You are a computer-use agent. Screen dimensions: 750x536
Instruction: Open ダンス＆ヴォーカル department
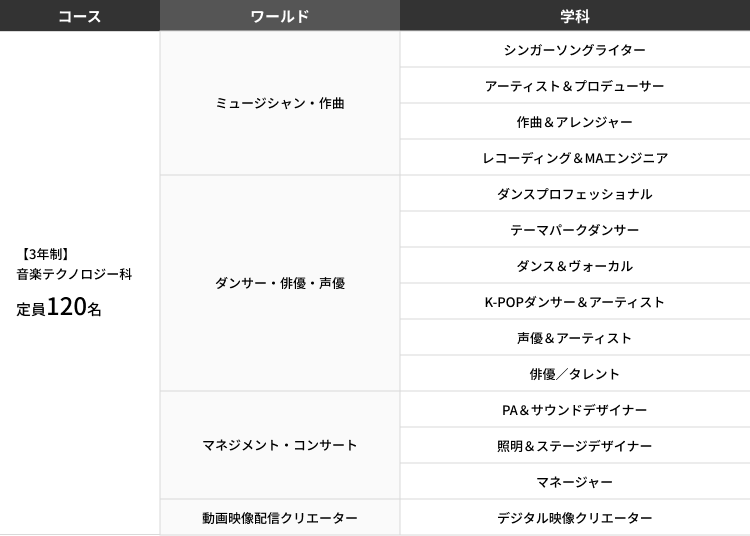coord(574,266)
